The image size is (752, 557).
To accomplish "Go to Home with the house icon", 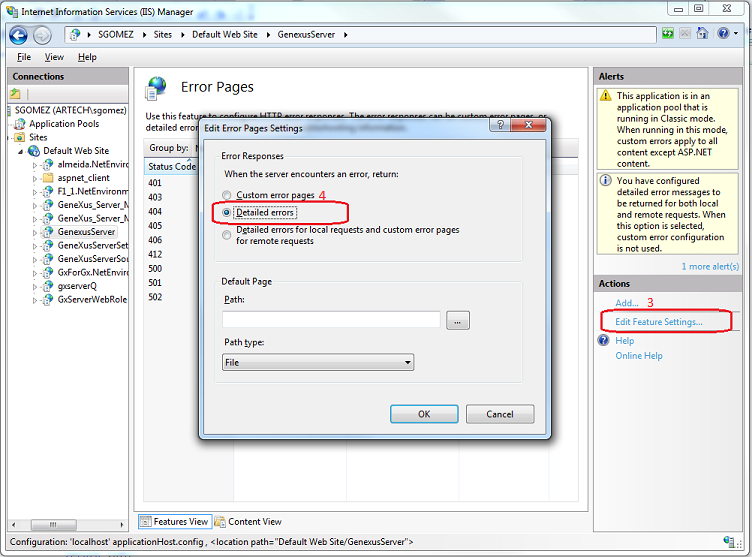I will (702, 33).
